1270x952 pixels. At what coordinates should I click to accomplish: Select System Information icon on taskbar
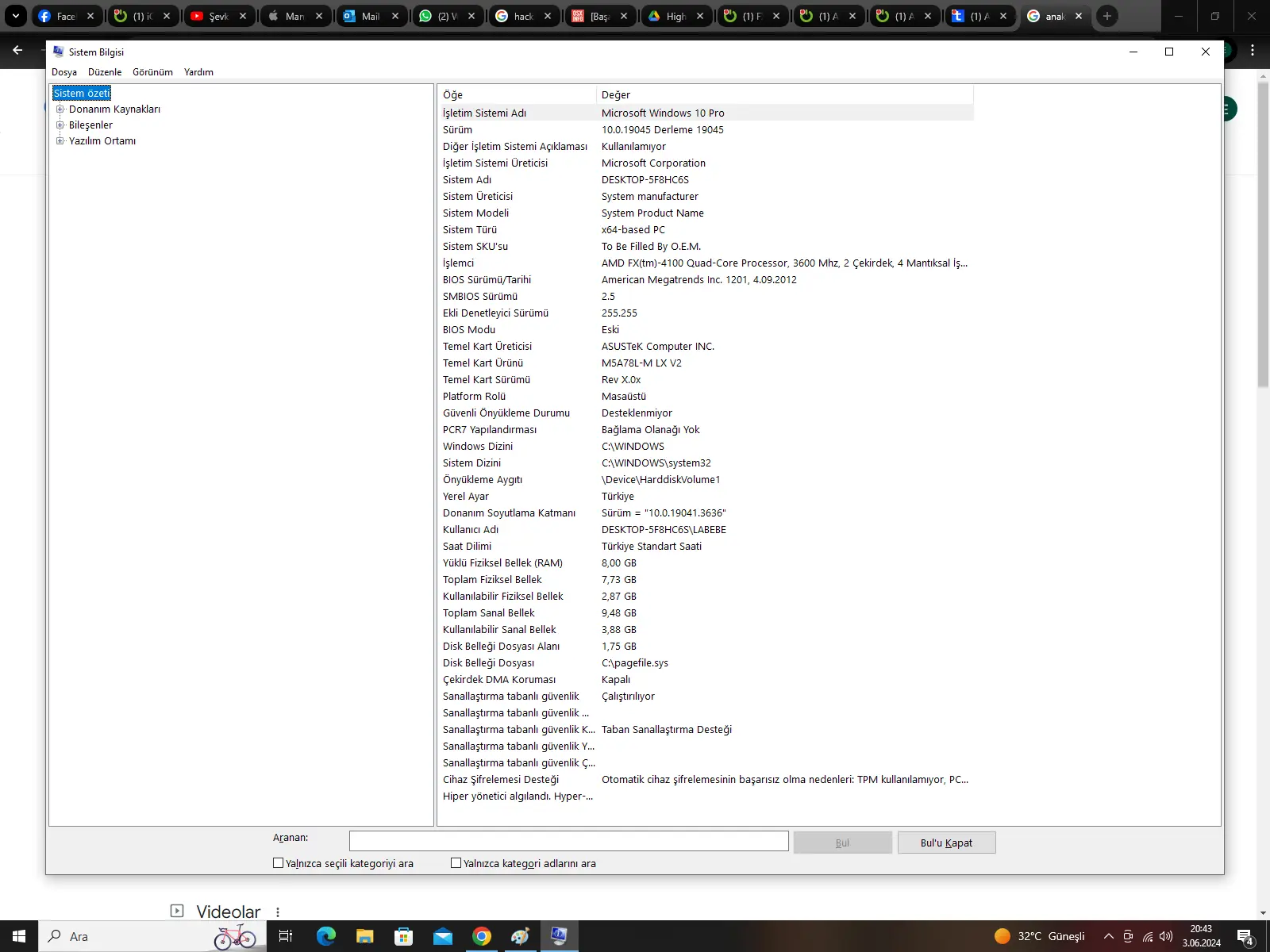coord(559,936)
